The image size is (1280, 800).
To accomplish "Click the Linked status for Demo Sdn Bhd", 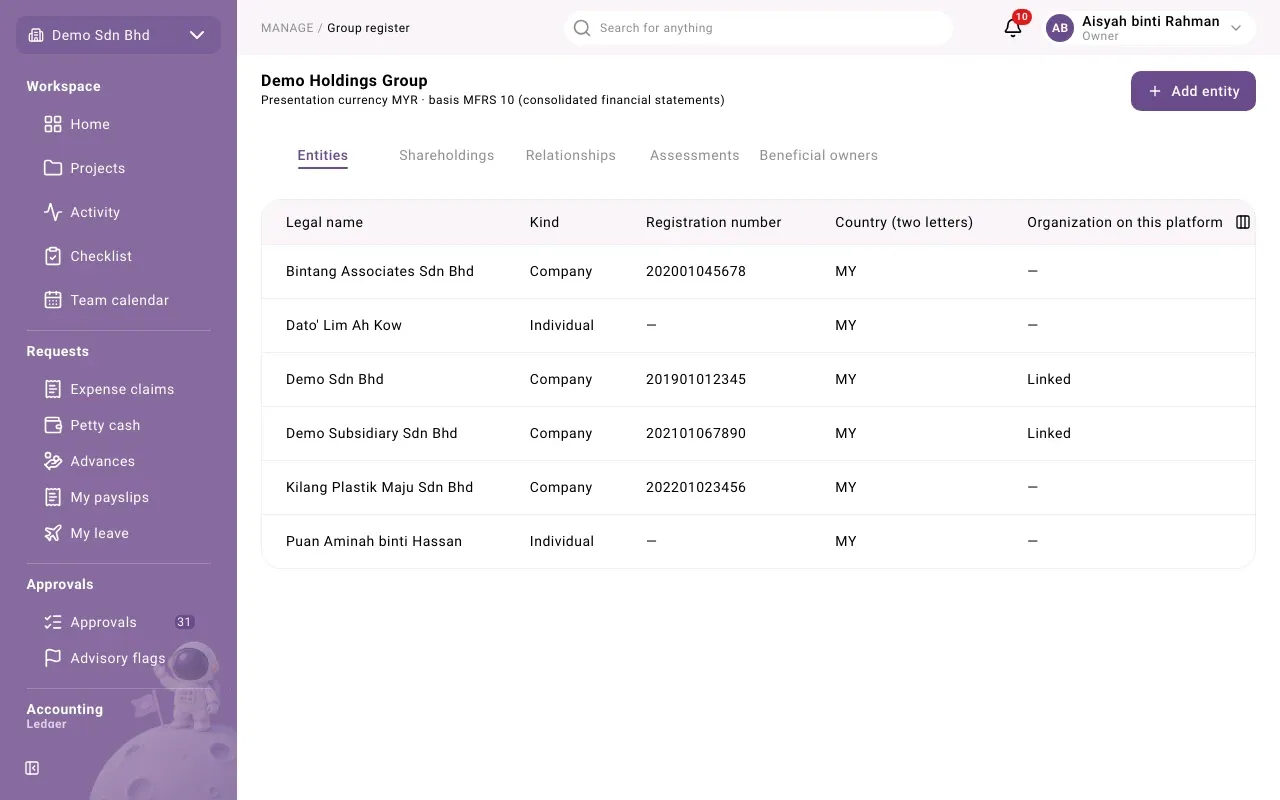I will (1049, 379).
